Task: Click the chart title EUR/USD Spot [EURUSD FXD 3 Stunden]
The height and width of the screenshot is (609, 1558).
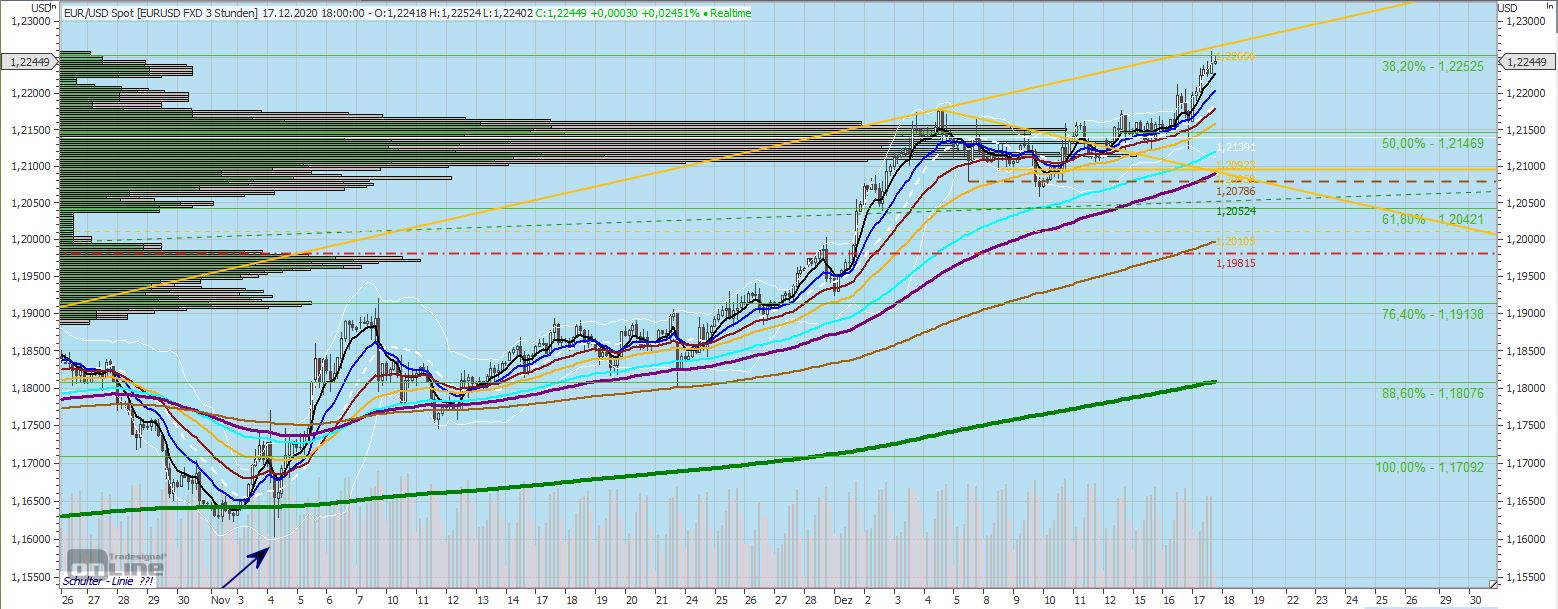Action: pyautogui.click(x=160, y=13)
